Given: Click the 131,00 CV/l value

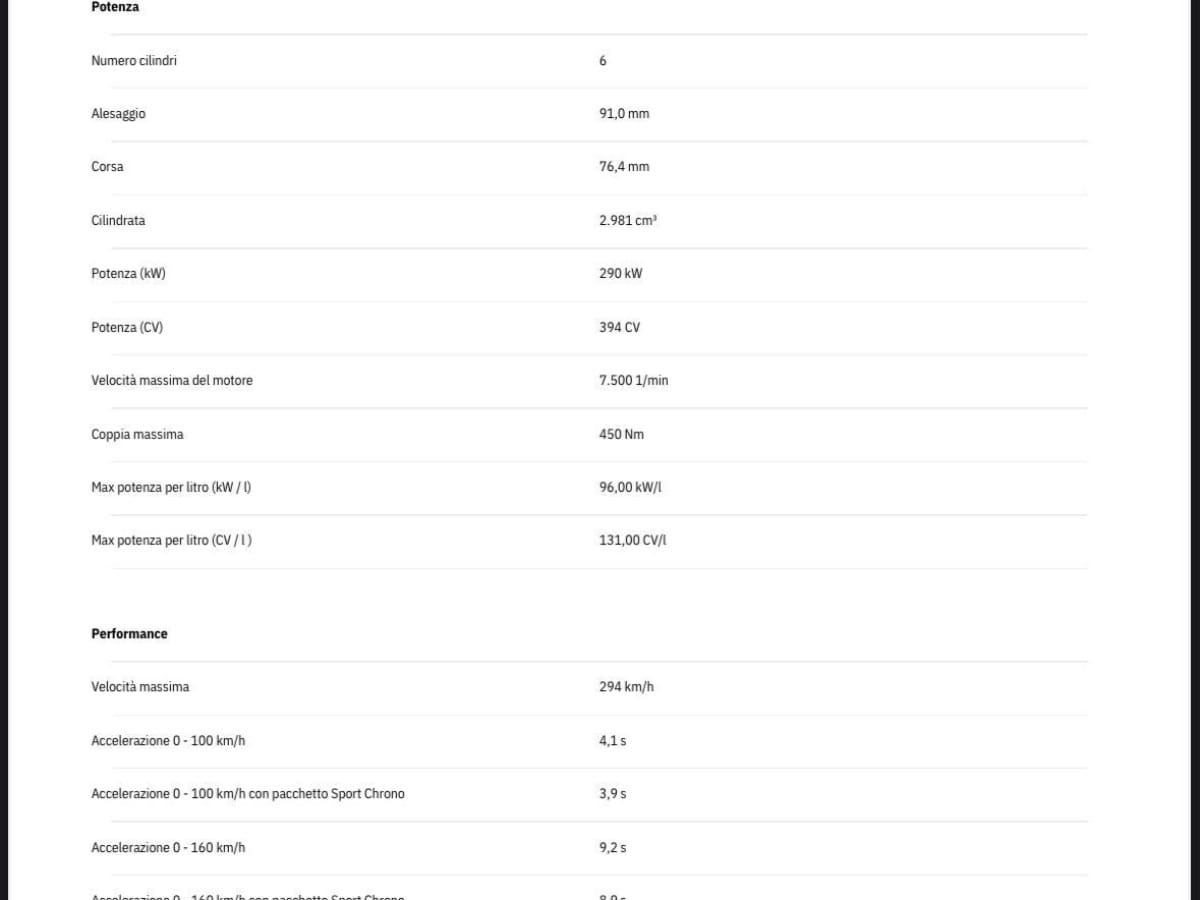Looking at the screenshot, I should [633, 541].
